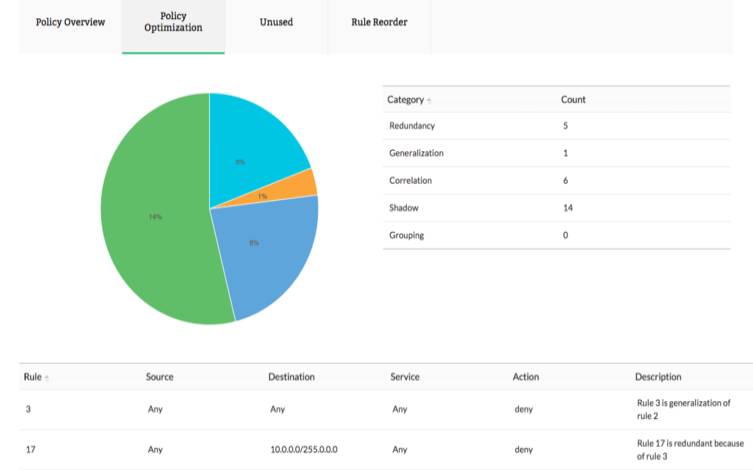Click the Grouping category row
Screen dimensions: 753x470
pos(406,235)
